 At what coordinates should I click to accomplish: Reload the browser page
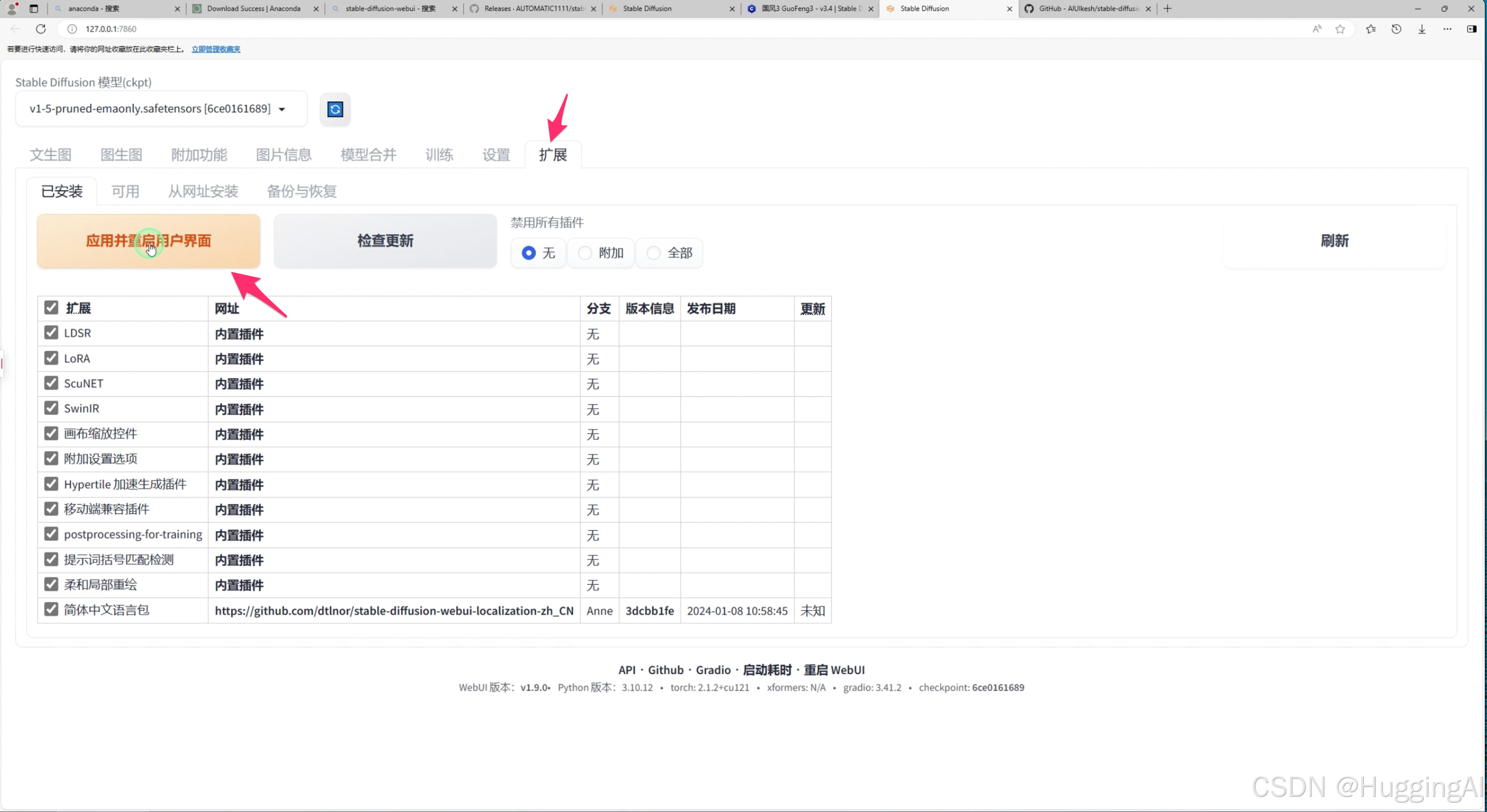(40, 29)
